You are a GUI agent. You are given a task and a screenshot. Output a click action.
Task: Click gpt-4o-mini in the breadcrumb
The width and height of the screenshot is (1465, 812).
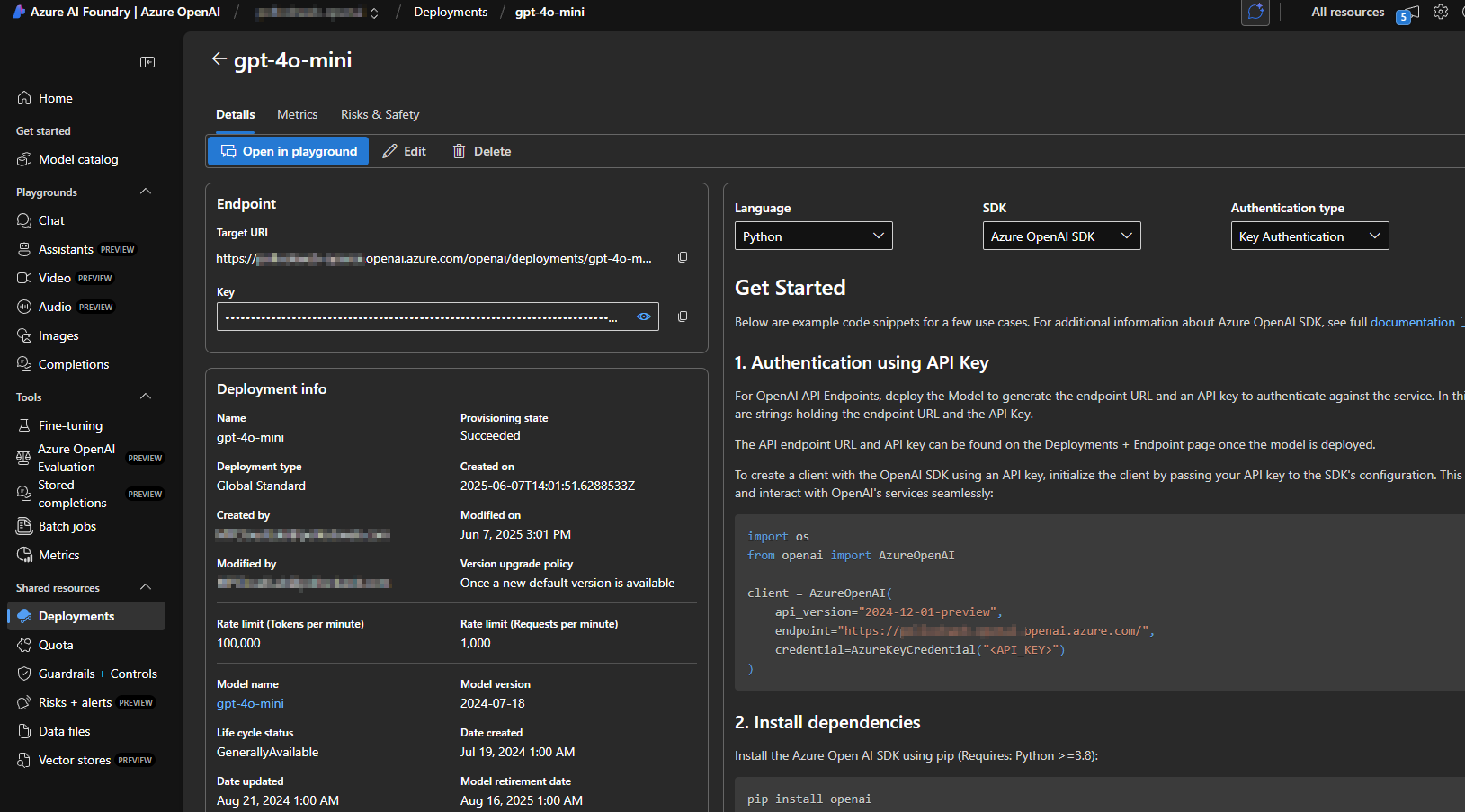click(x=549, y=12)
